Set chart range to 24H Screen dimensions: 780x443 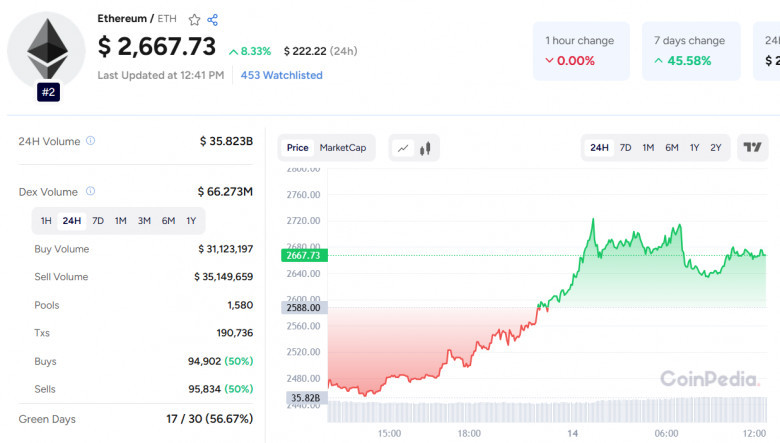(x=599, y=148)
